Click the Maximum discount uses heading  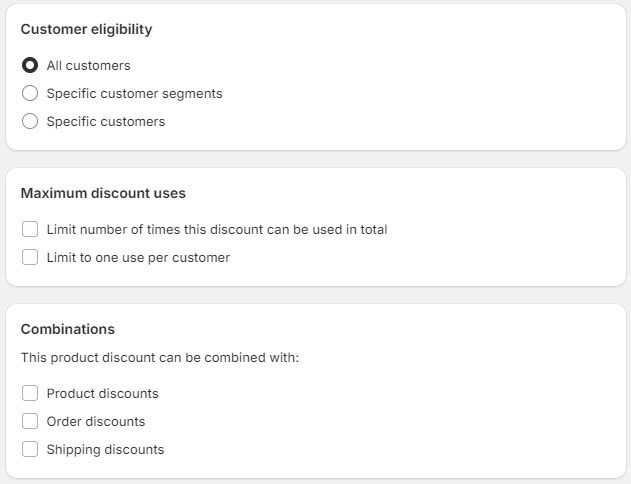pyautogui.click(x=103, y=194)
